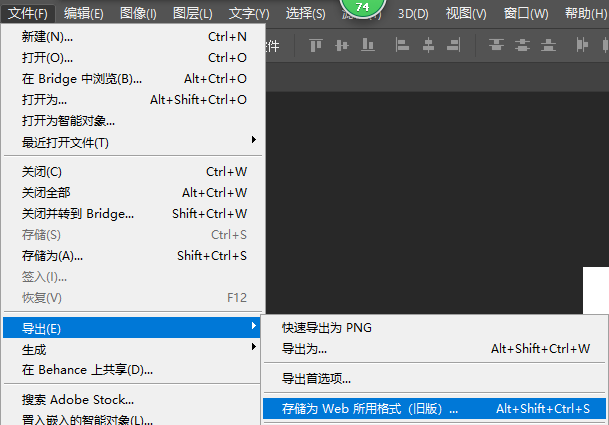The height and width of the screenshot is (425, 609).
Task: Open the 文件(F) menu
Action: (28, 14)
